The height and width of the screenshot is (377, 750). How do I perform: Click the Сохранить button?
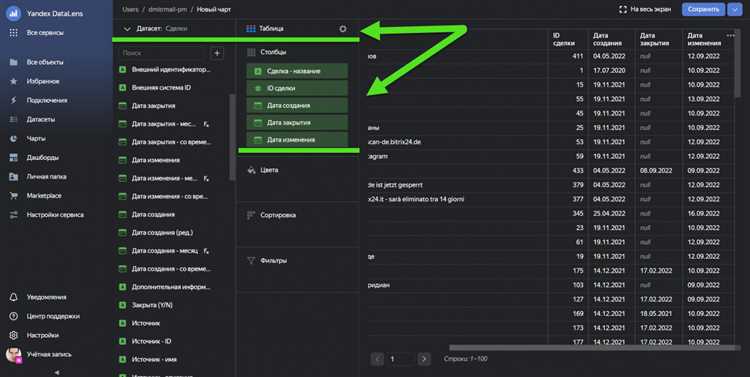tap(703, 9)
